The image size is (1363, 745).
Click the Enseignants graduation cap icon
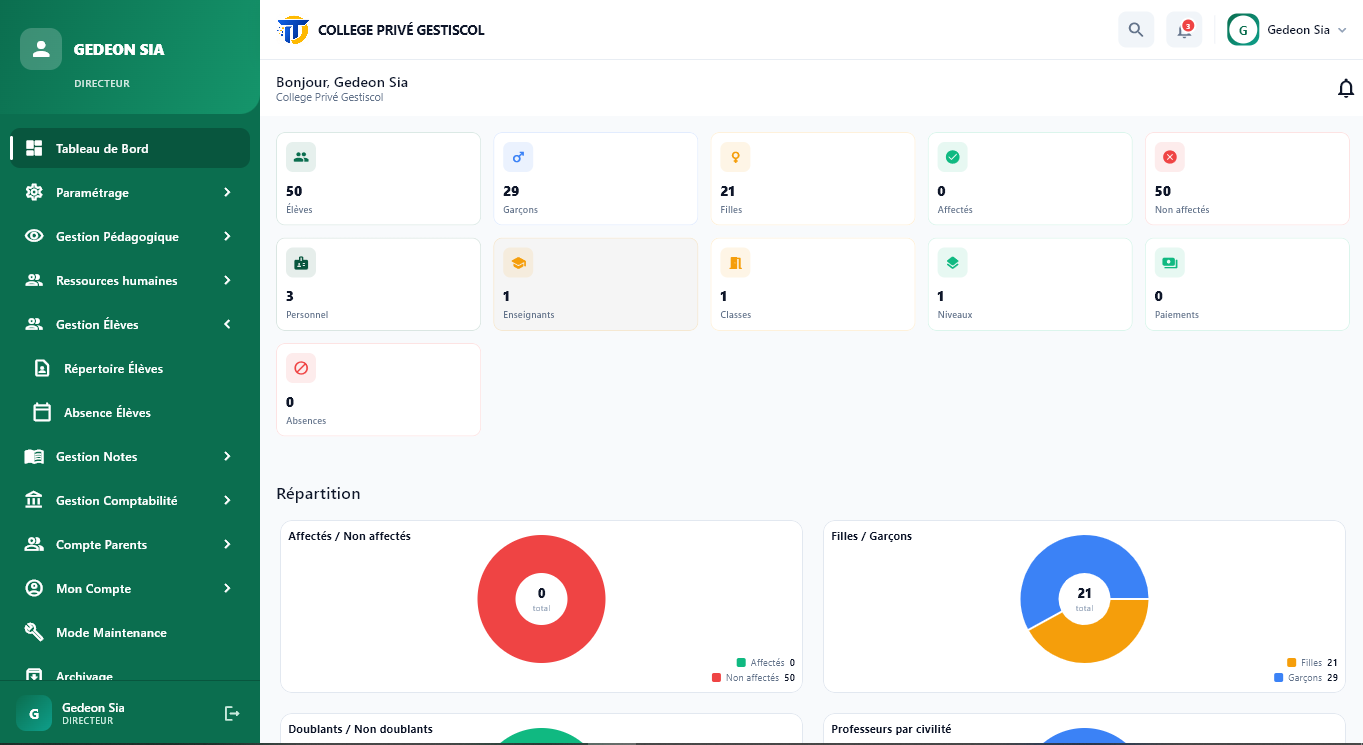tap(518, 262)
